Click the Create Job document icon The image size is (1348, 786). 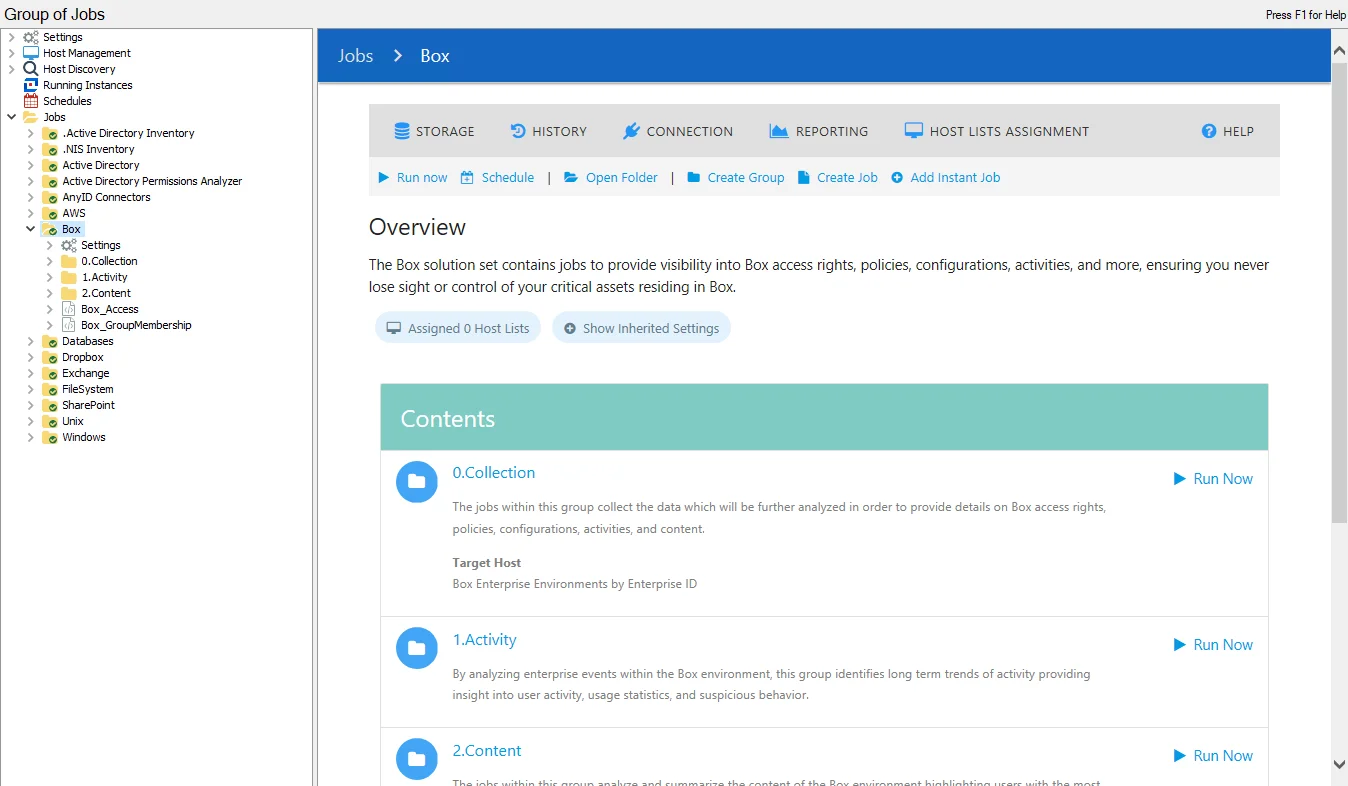click(x=804, y=177)
